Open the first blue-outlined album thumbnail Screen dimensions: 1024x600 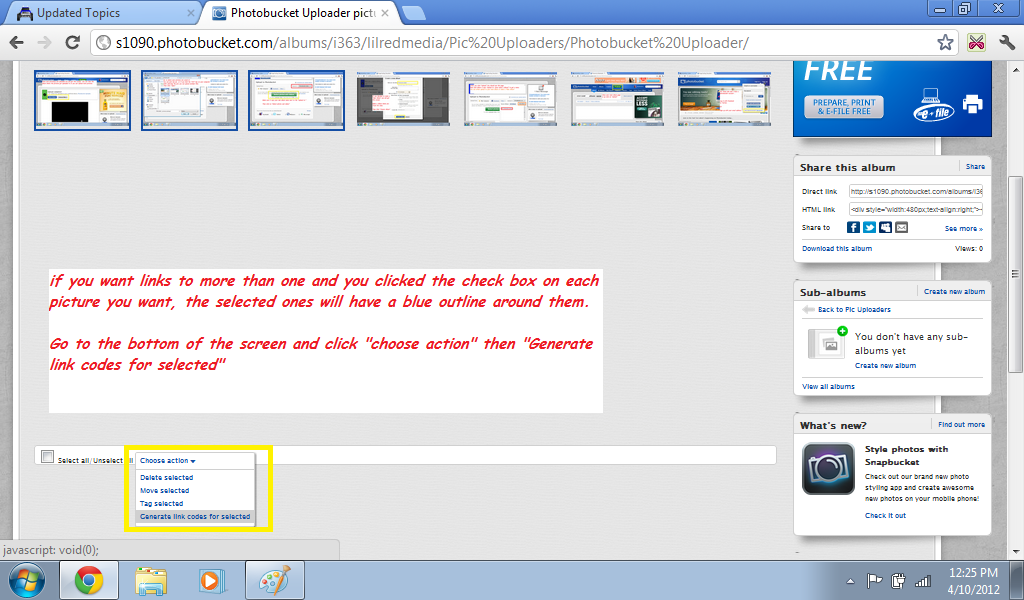click(82, 100)
